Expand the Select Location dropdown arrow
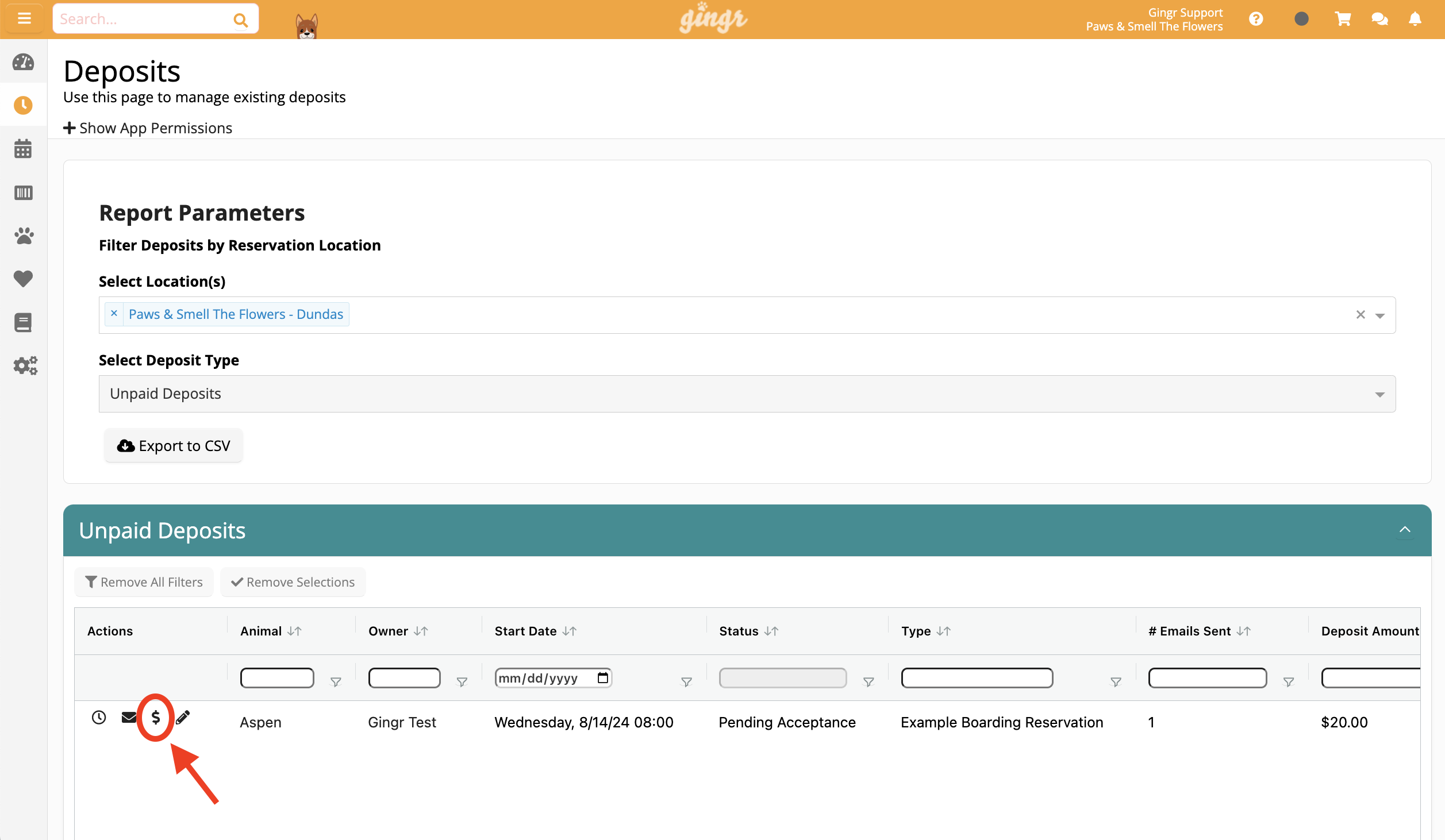1445x840 pixels. 1379,315
